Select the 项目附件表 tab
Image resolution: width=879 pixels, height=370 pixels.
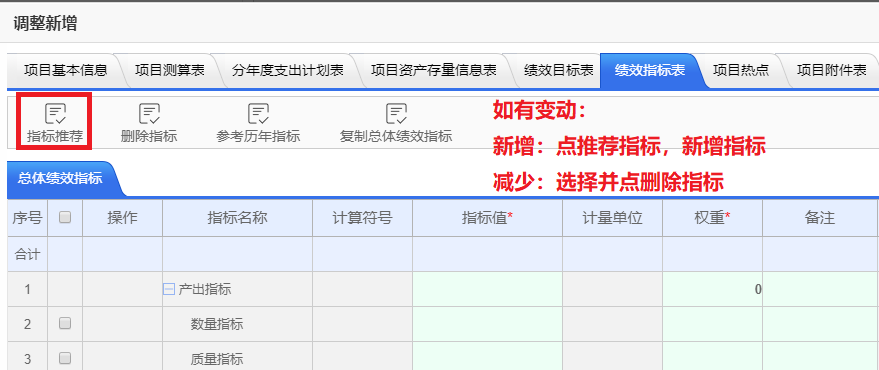(832, 71)
